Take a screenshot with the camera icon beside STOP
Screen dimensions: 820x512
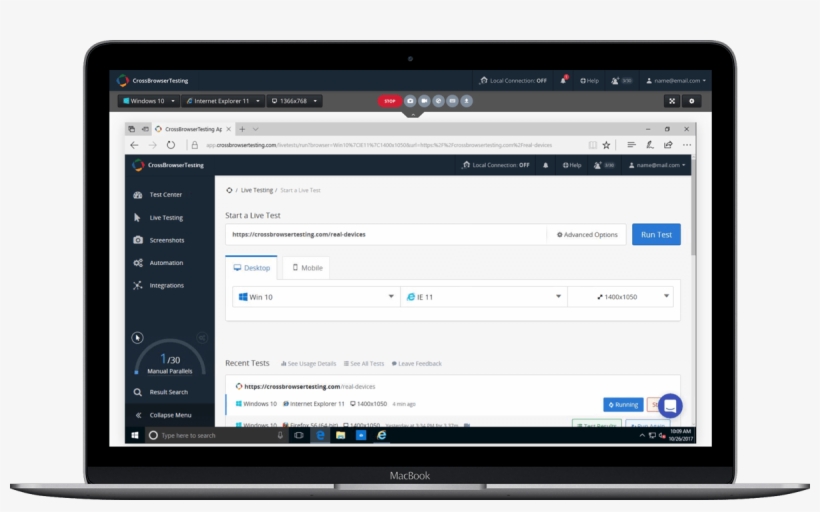coord(410,101)
